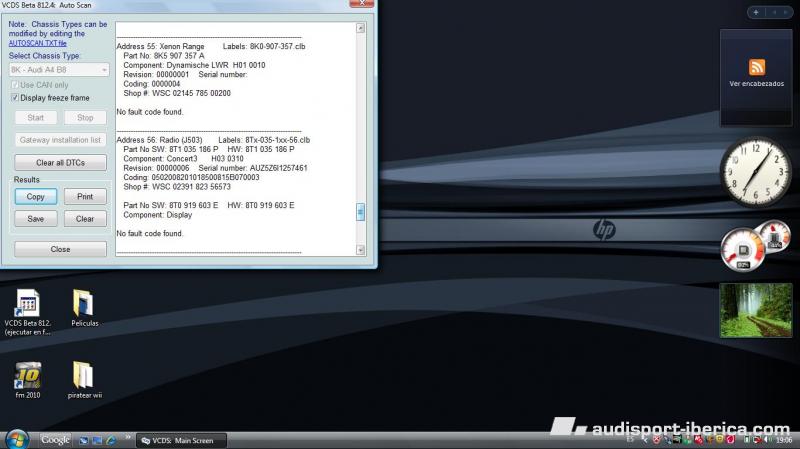Click the RSS feed headlines gadget icon
This screenshot has width=800, height=449.
757,67
